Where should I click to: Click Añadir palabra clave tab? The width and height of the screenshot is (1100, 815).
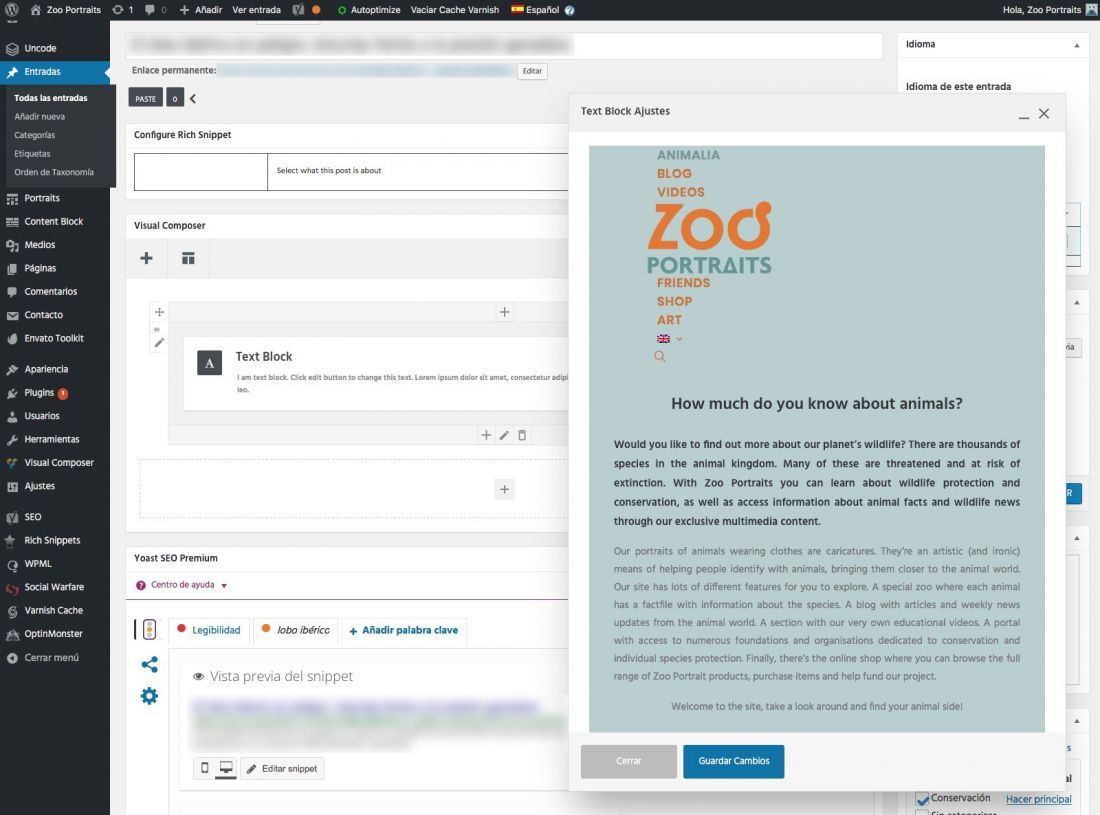pos(403,630)
